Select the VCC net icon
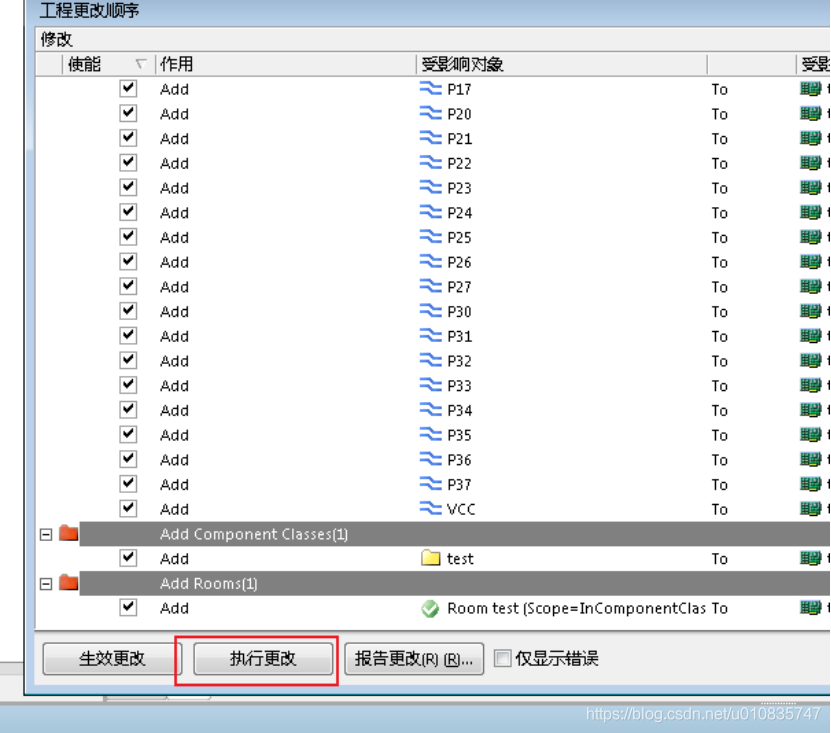831x733 pixels. [x=430, y=509]
